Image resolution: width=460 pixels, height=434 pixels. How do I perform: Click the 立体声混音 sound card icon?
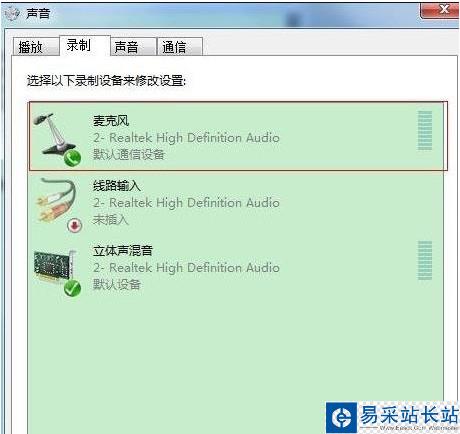(55, 267)
